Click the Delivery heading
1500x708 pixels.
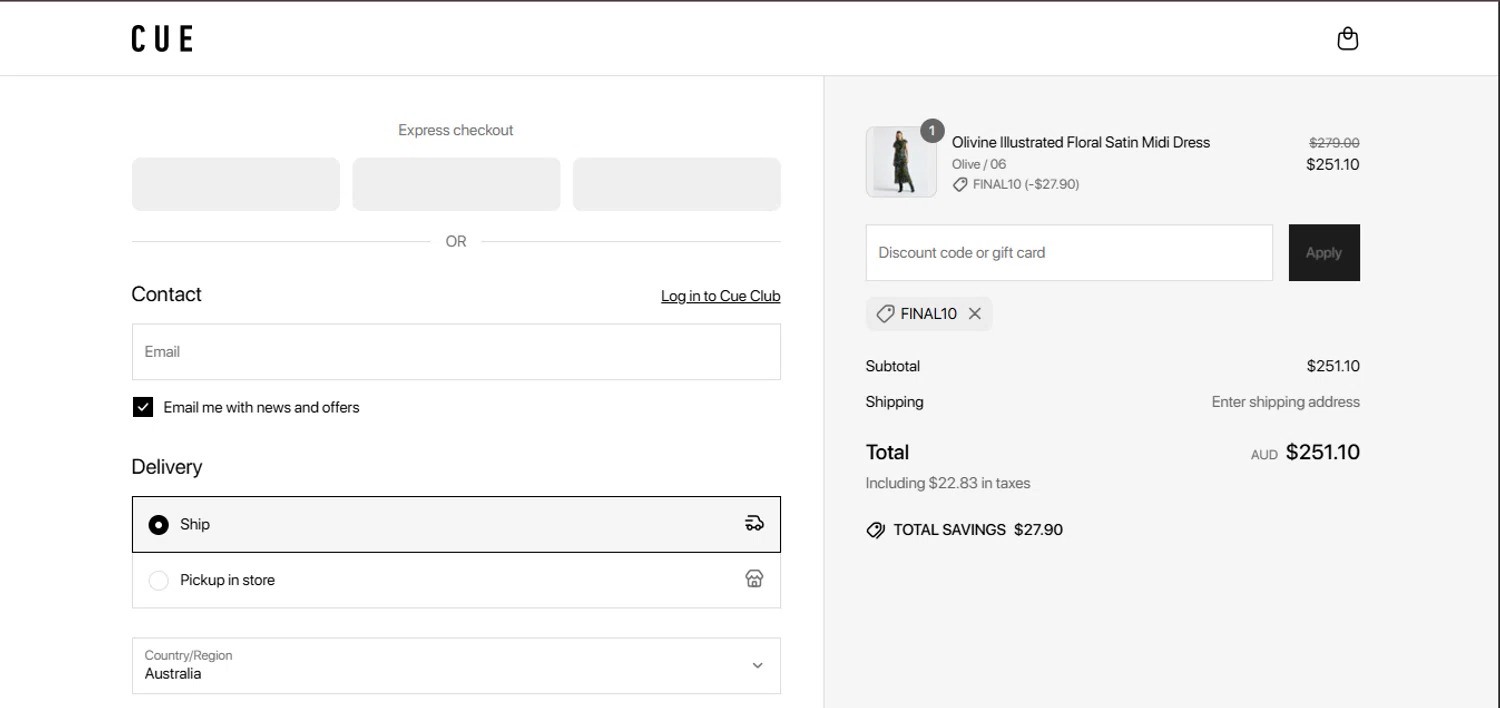(x=167, y=467)
